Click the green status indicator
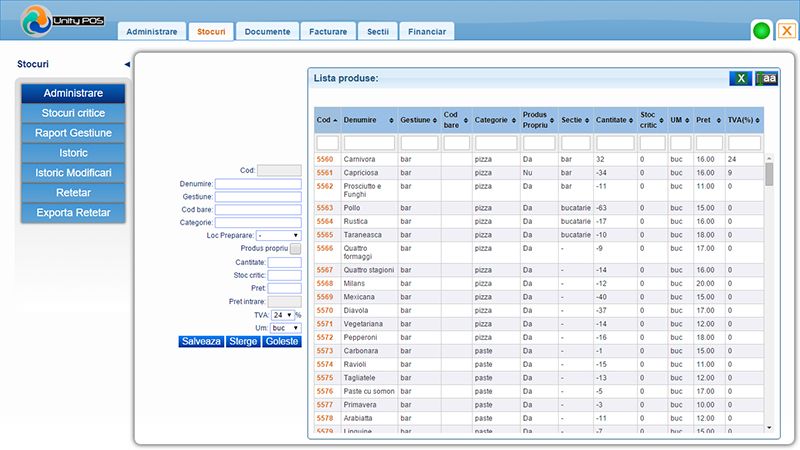Image resolution: width=800 pixels, height=450 pixels. click(x=762, y=31)
